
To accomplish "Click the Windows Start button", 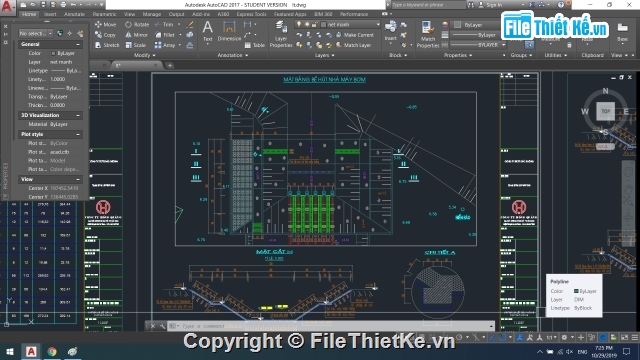I will (9, 351).
